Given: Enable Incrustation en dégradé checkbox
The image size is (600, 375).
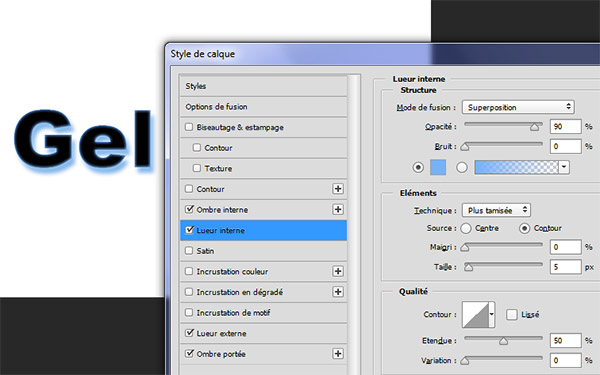Looking at the screenshot, I should click(x=189, y=292).
